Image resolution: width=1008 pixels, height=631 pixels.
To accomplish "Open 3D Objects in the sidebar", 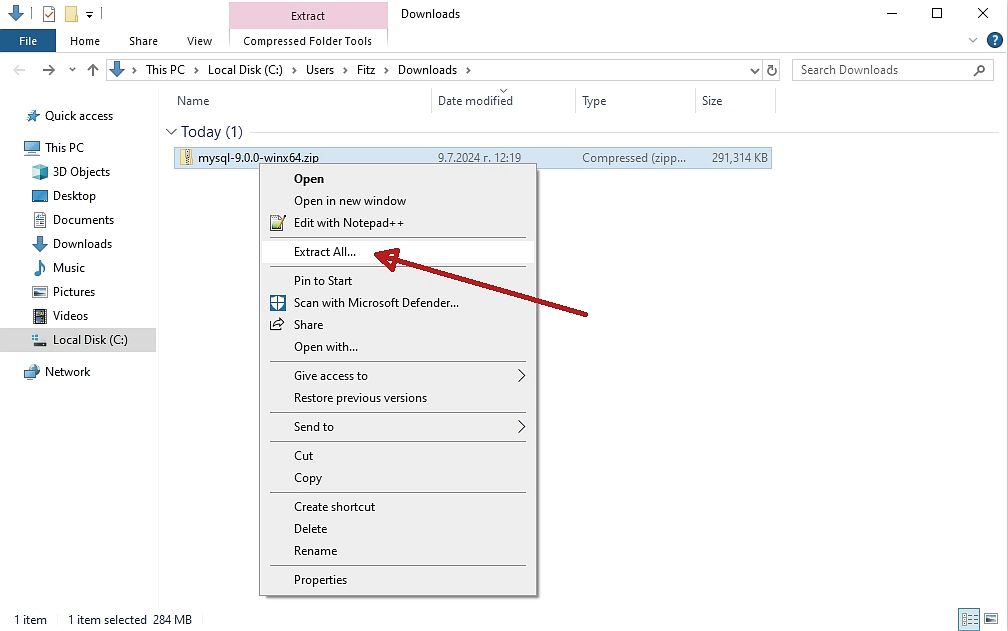I will coord(81,172).
